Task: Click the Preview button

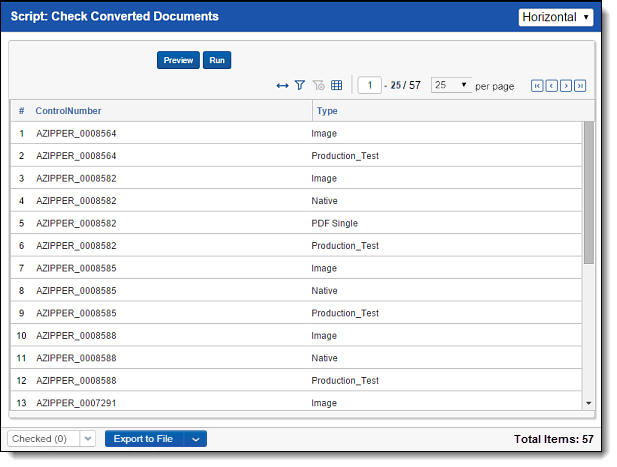Action: tap(178, 60)
